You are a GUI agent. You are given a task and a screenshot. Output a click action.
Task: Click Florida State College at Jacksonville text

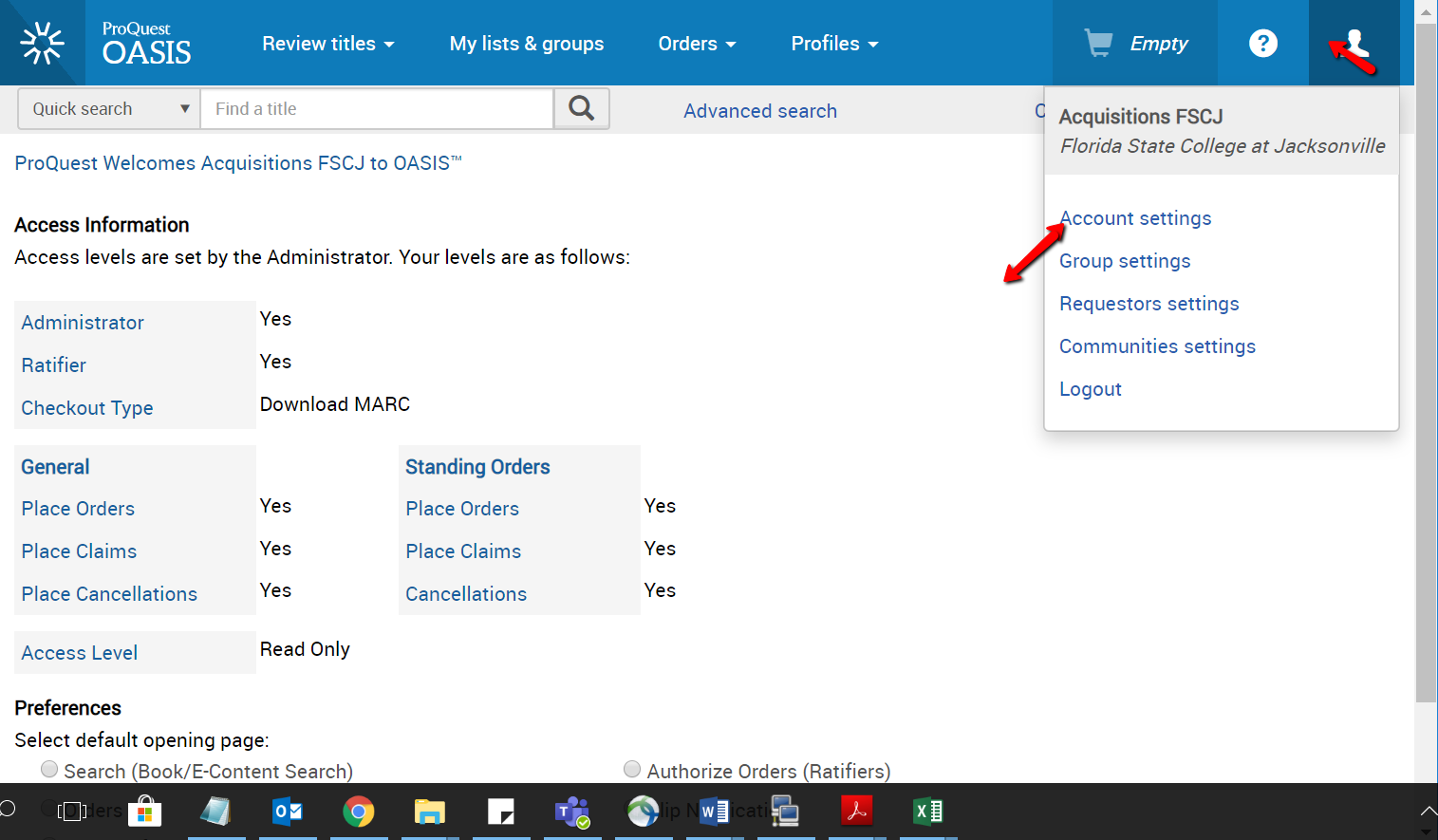coord(1223,146)
